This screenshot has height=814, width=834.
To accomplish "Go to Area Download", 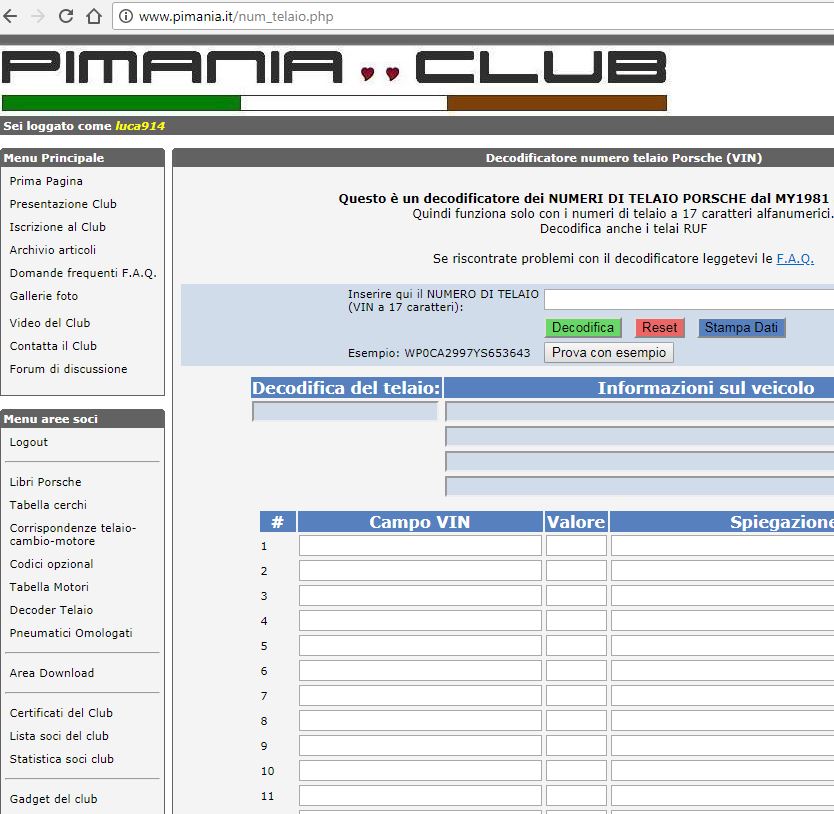I will (x=52, y=673).
